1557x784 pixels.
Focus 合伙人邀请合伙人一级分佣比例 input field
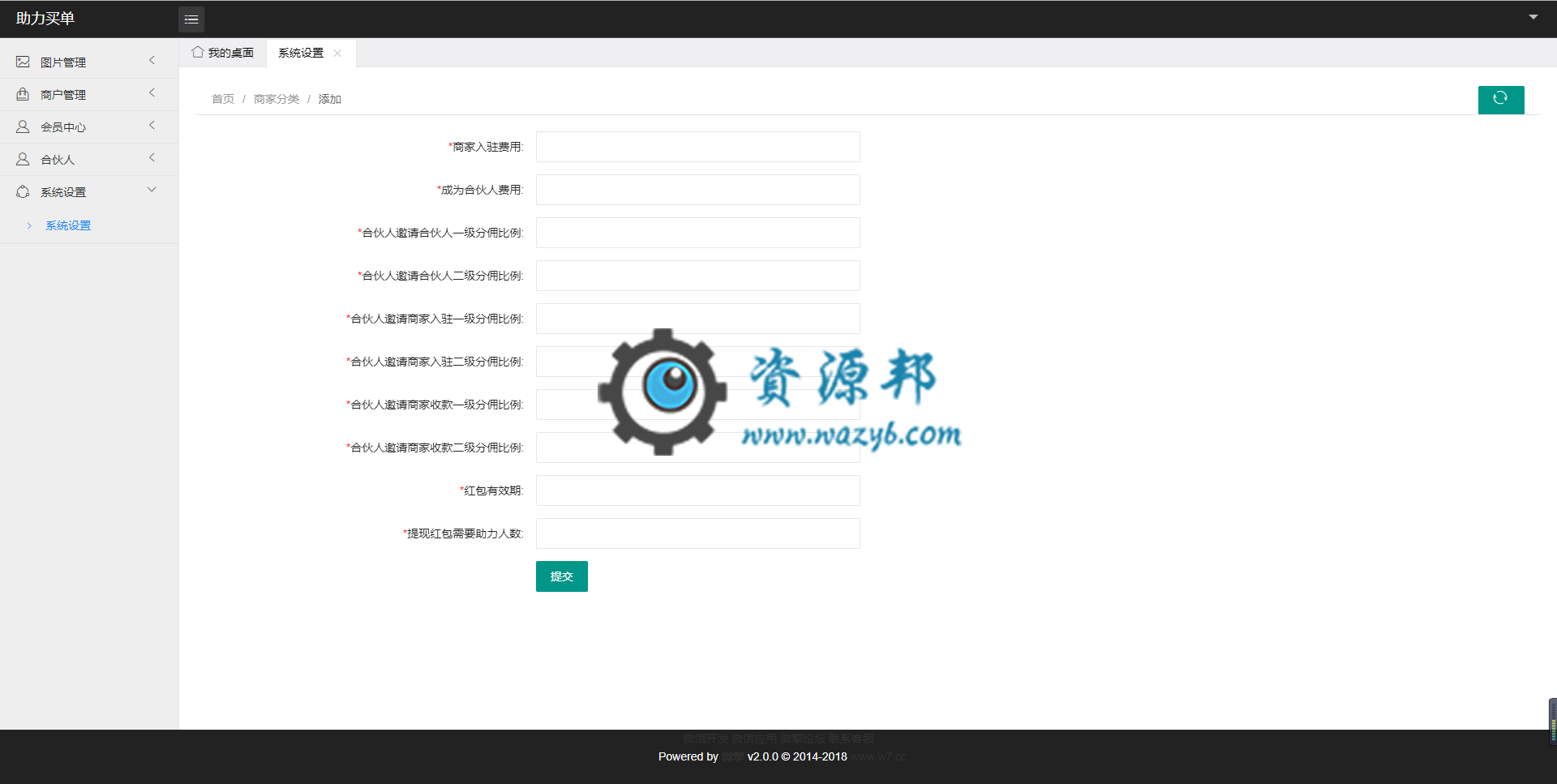[x=698, y=233]
